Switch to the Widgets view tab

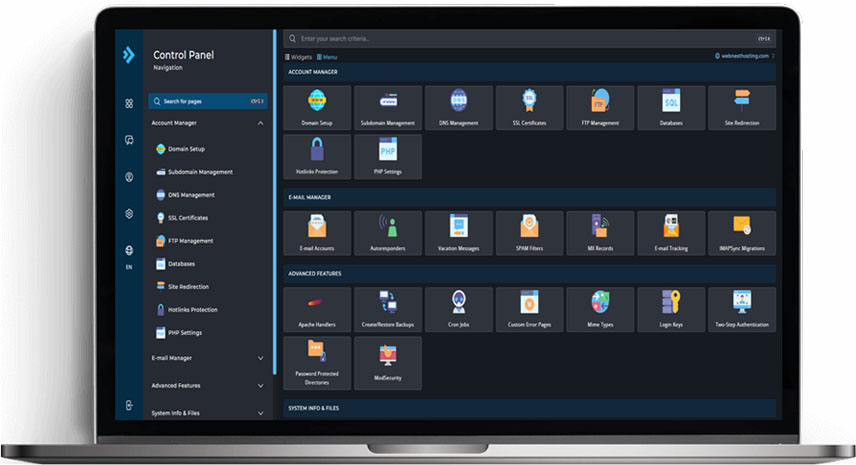click(x=298, y=57)
